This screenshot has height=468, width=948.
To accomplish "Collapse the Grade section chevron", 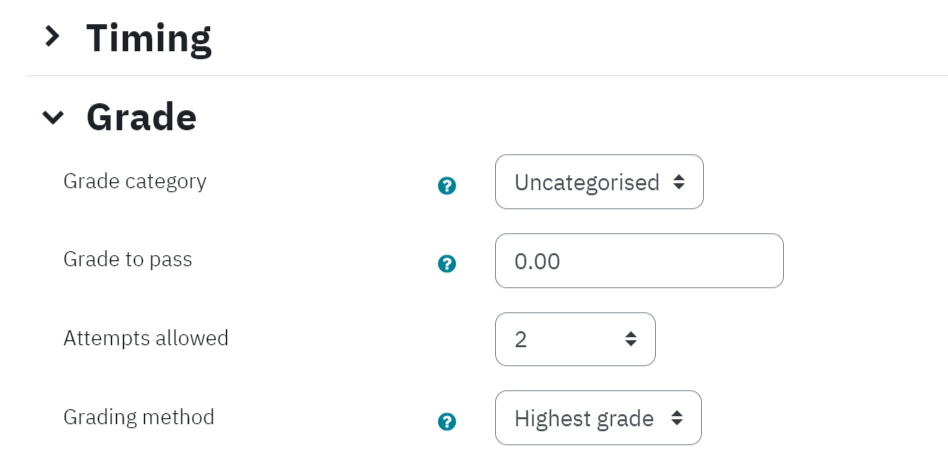I will pos(53,117).
